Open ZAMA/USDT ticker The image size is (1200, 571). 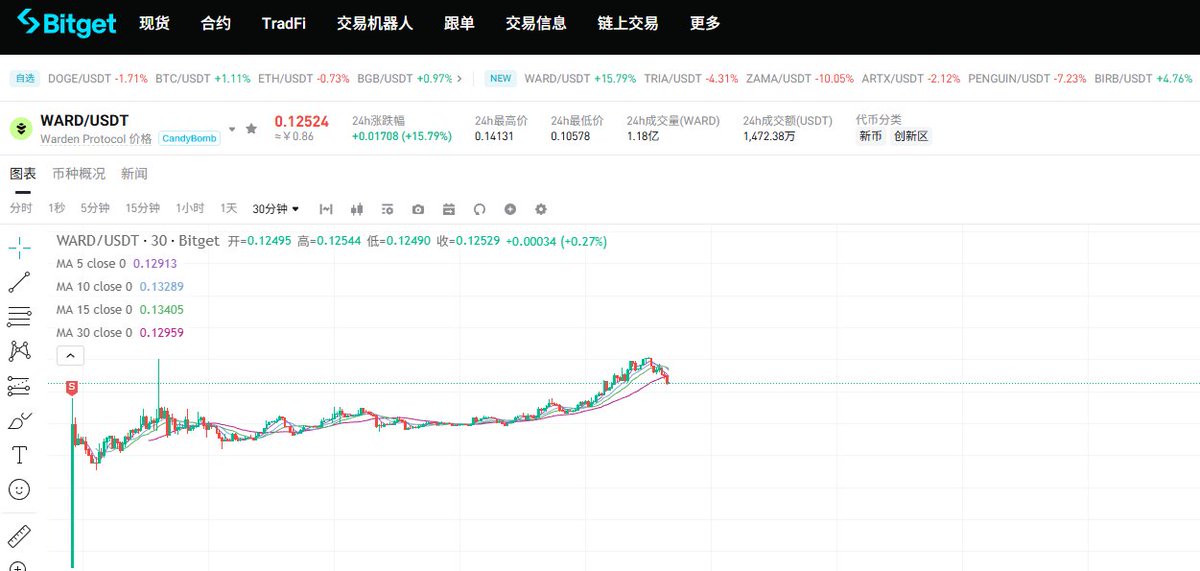point(801,78)
